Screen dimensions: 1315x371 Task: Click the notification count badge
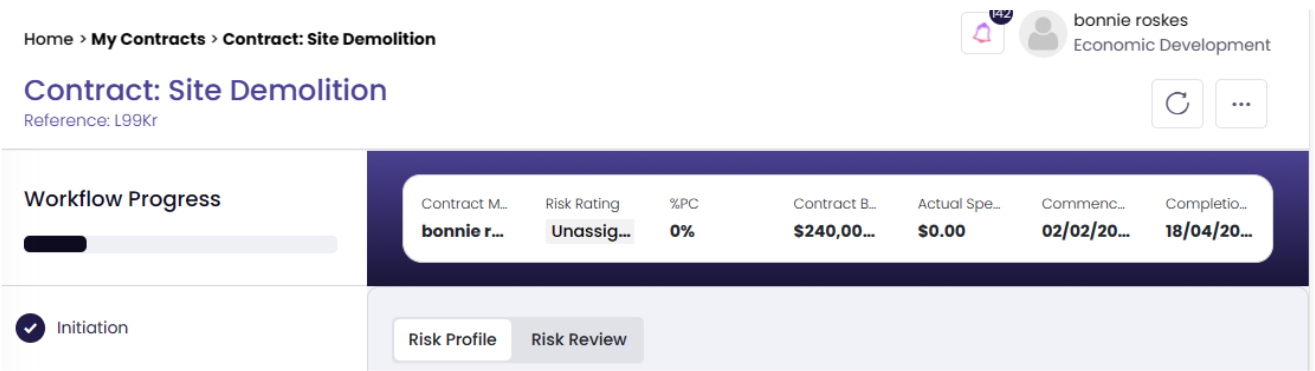click(1000, 13)
